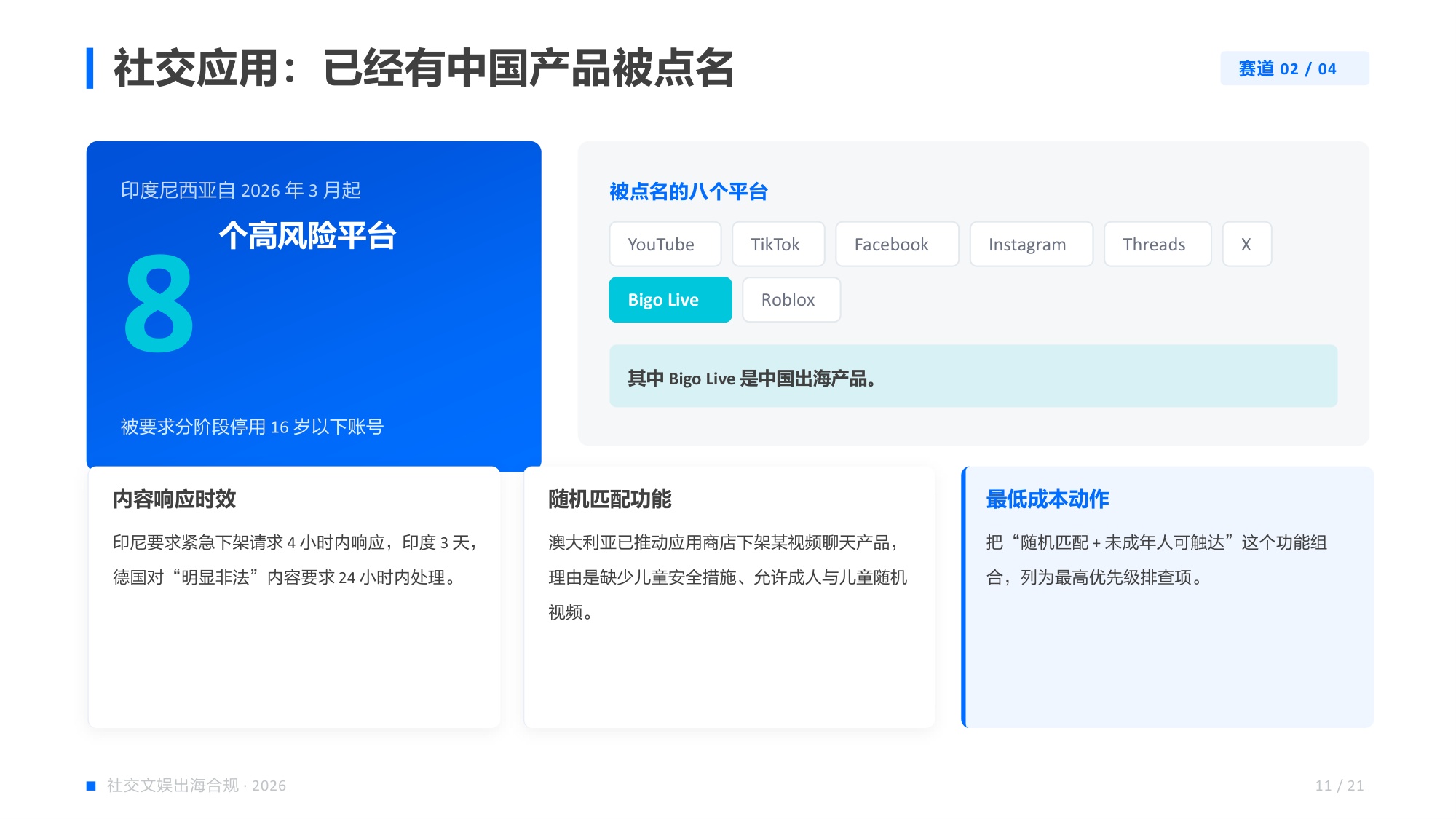This screenshot has width=1456, height=819.
Task: Click the paragraph starting 澳大利亚已推动应用商店
Action: tap(727, 577)
